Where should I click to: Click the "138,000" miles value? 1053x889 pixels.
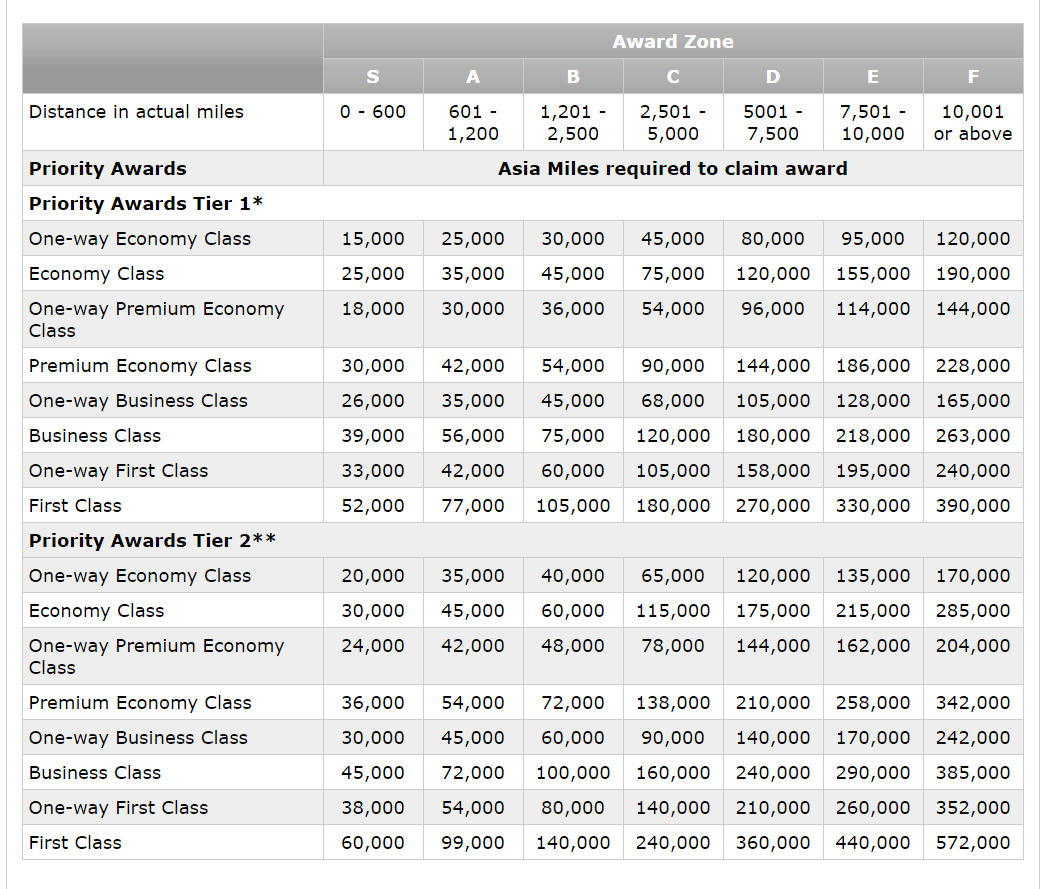click(x=673, y=702)
